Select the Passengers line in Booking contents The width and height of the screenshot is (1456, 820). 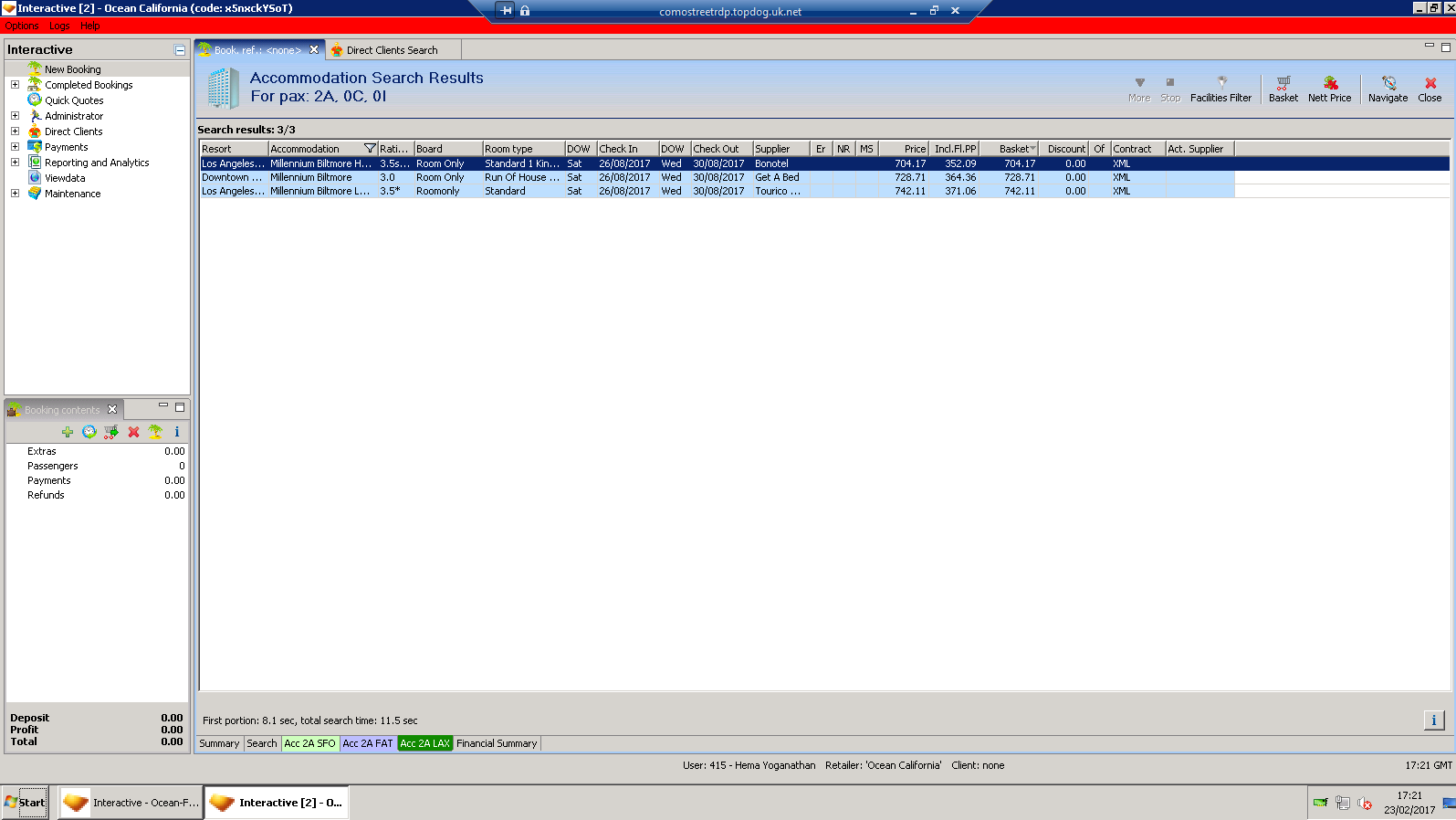(97, 466)
